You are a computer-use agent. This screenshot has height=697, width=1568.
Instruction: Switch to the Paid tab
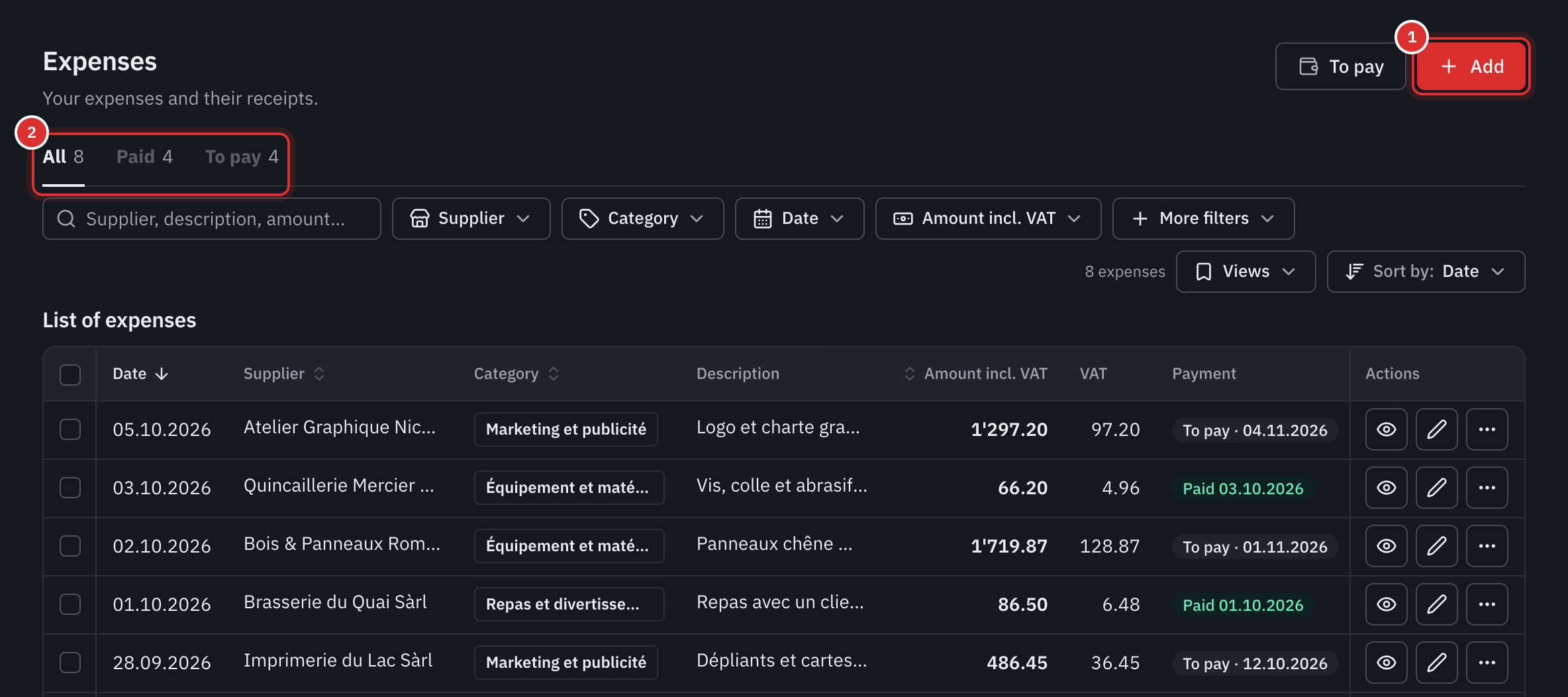click(x=144, y=157)
